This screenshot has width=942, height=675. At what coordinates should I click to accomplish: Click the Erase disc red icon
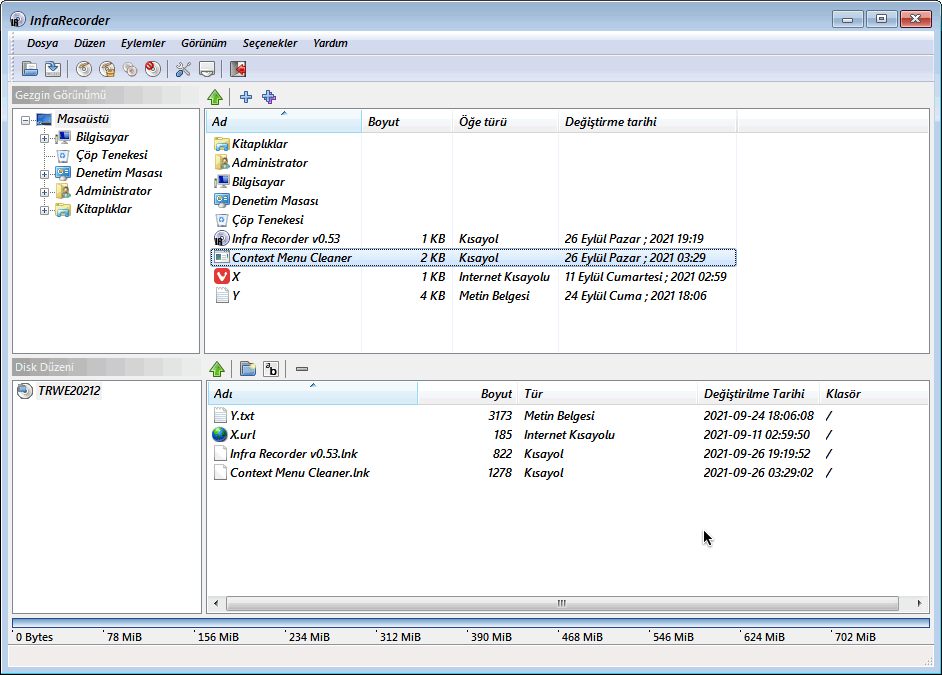pyautogui.click(x=153, y=69)
